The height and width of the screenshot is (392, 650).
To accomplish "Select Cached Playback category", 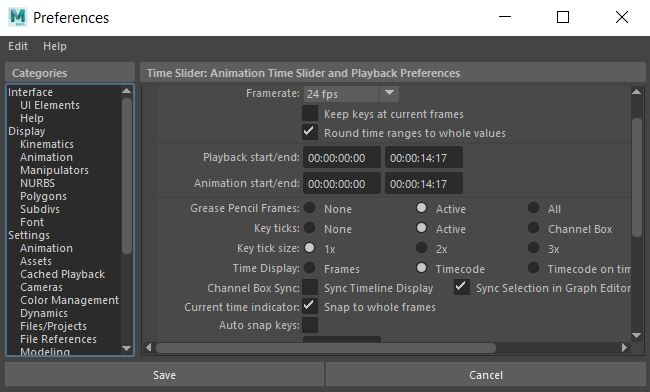I will coord(63,274).
